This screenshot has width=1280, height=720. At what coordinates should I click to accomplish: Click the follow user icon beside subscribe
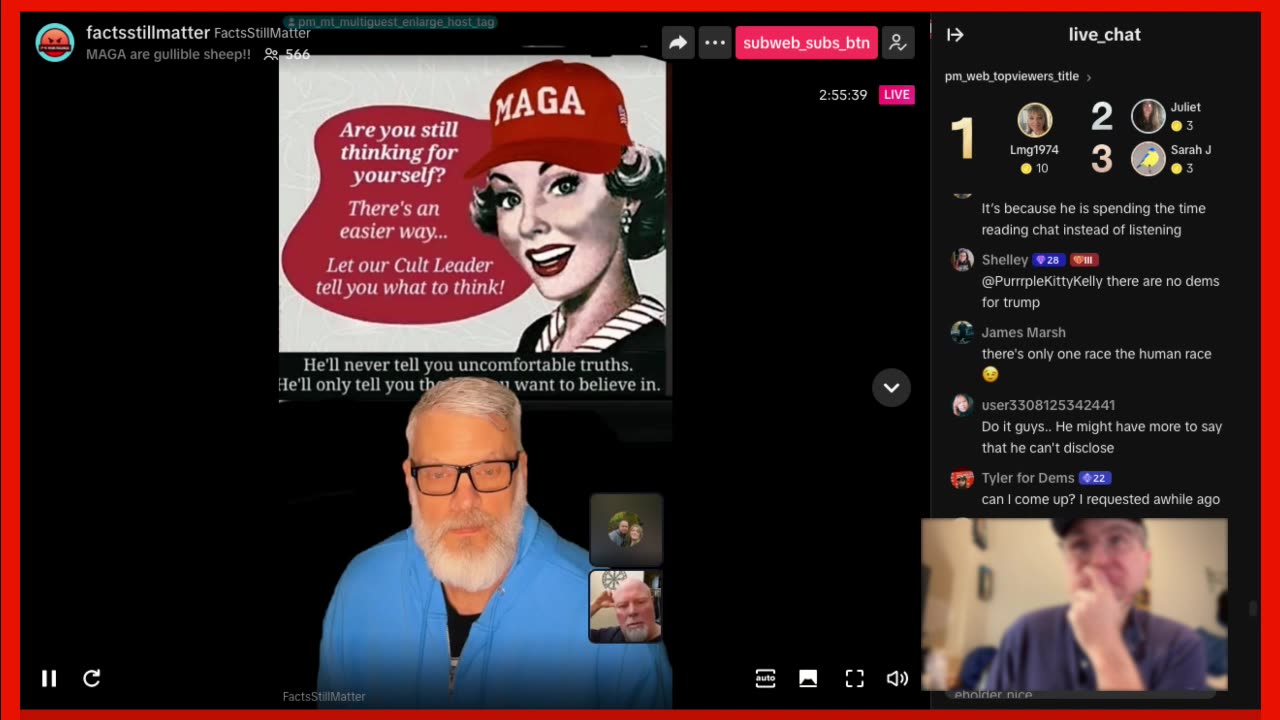(898, 43)
